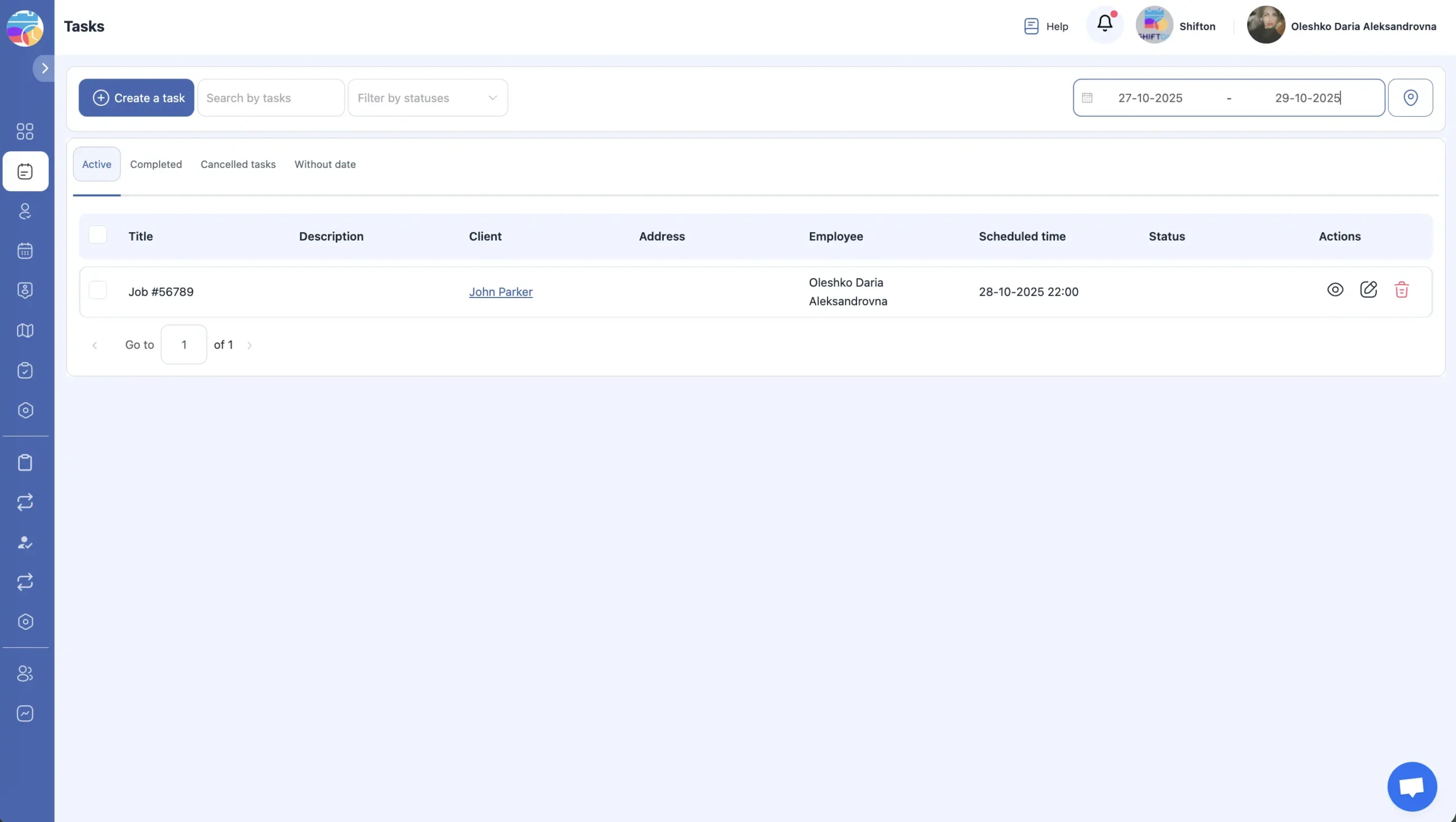
Task: Open the Filter by statuses dropdown
Action: click(x=428, y=98)
